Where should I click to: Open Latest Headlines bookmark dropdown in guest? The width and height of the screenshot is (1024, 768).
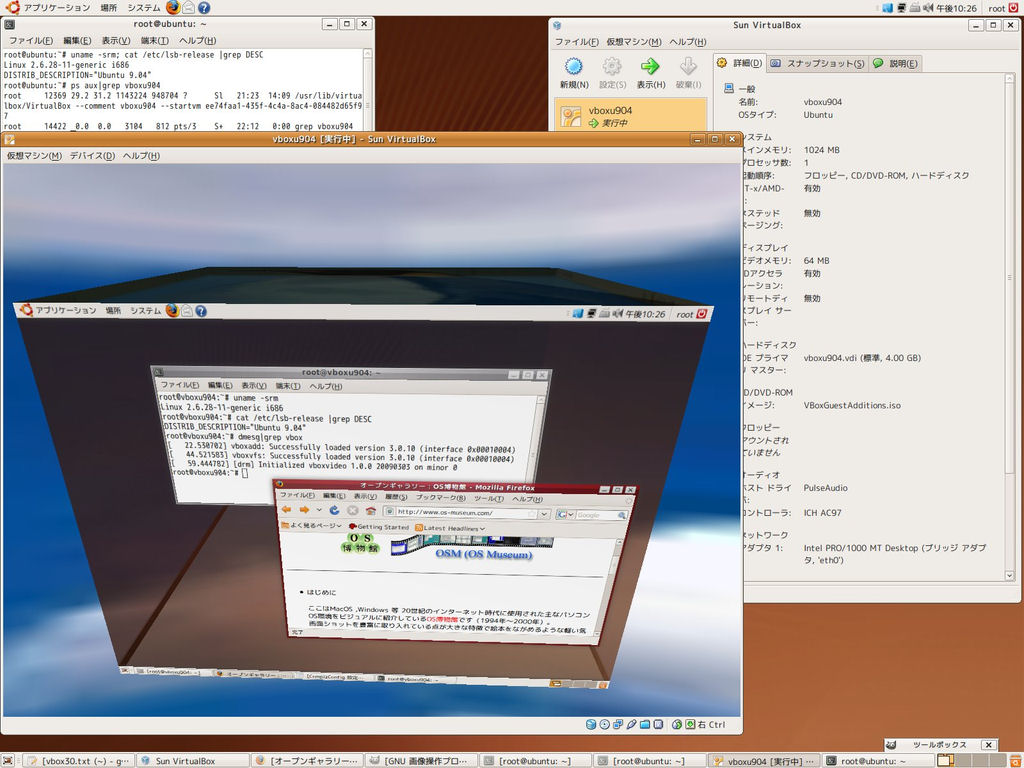pyautogui.click(x=451, y=528)
